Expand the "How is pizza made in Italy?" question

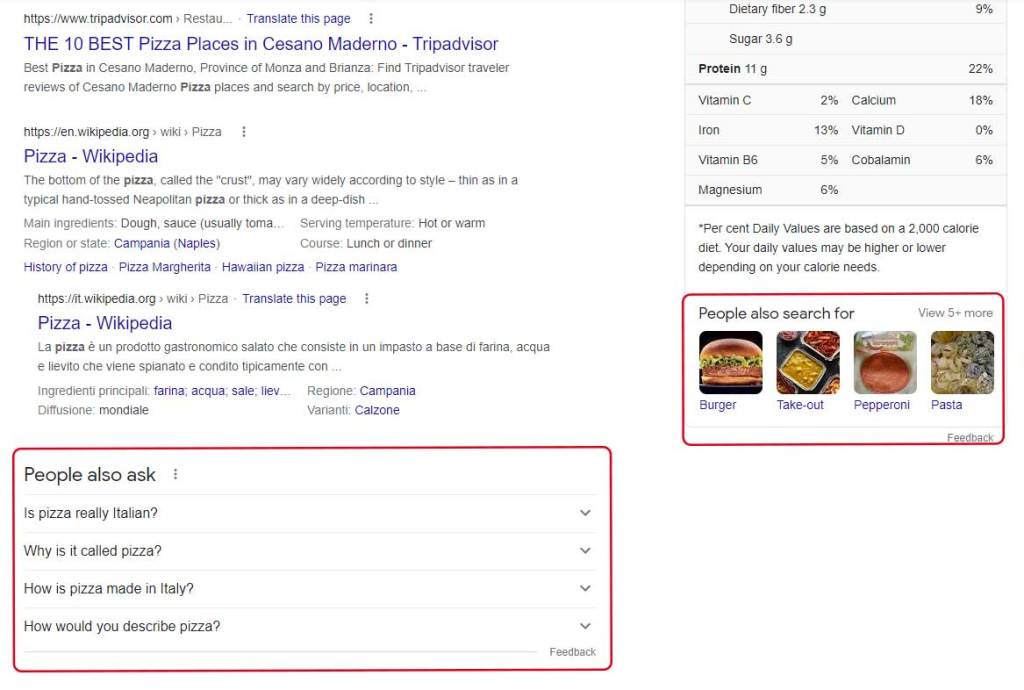click(585, 589)
